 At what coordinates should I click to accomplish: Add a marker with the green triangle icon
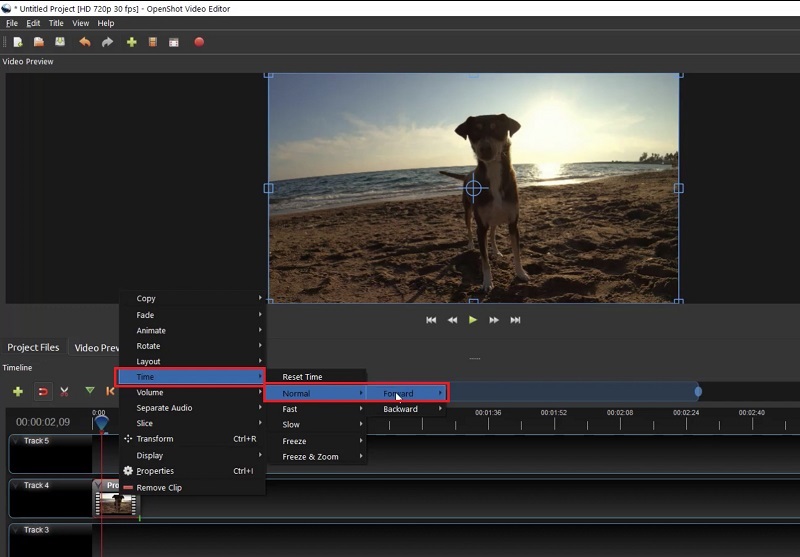click(90, 391)
